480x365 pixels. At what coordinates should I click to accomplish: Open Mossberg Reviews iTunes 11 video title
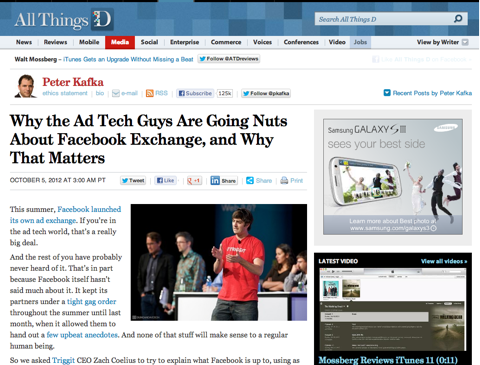[x=388, y=360]
